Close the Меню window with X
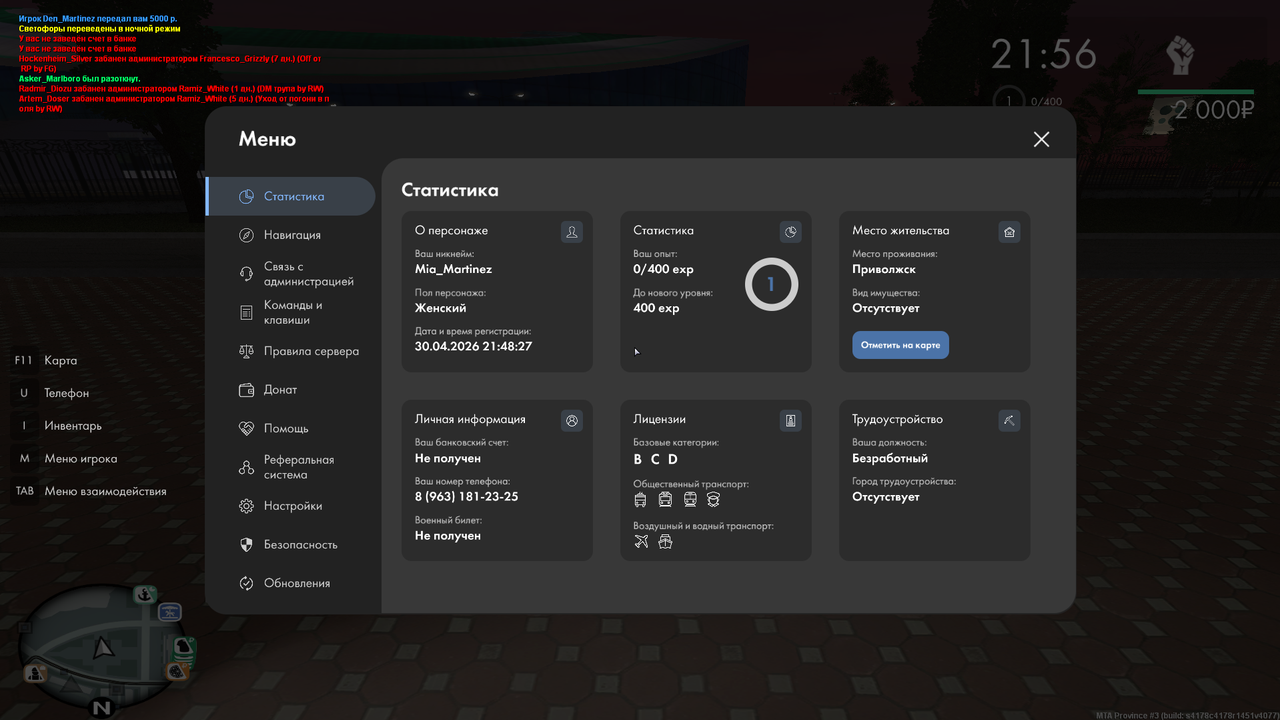The width and height of the screenshot is (1280, 720). pyautogui.click(x=1041, y=139)
